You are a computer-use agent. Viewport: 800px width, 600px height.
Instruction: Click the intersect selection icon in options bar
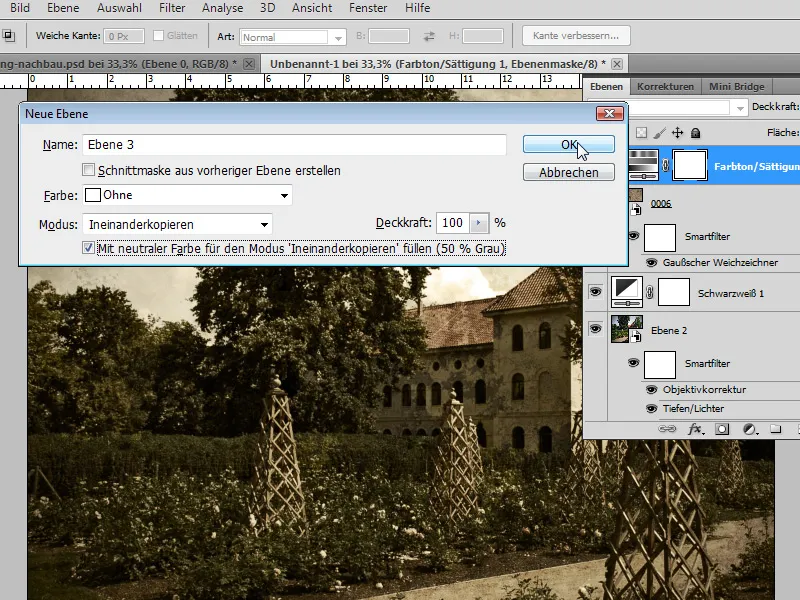click(x=9, y=36)
